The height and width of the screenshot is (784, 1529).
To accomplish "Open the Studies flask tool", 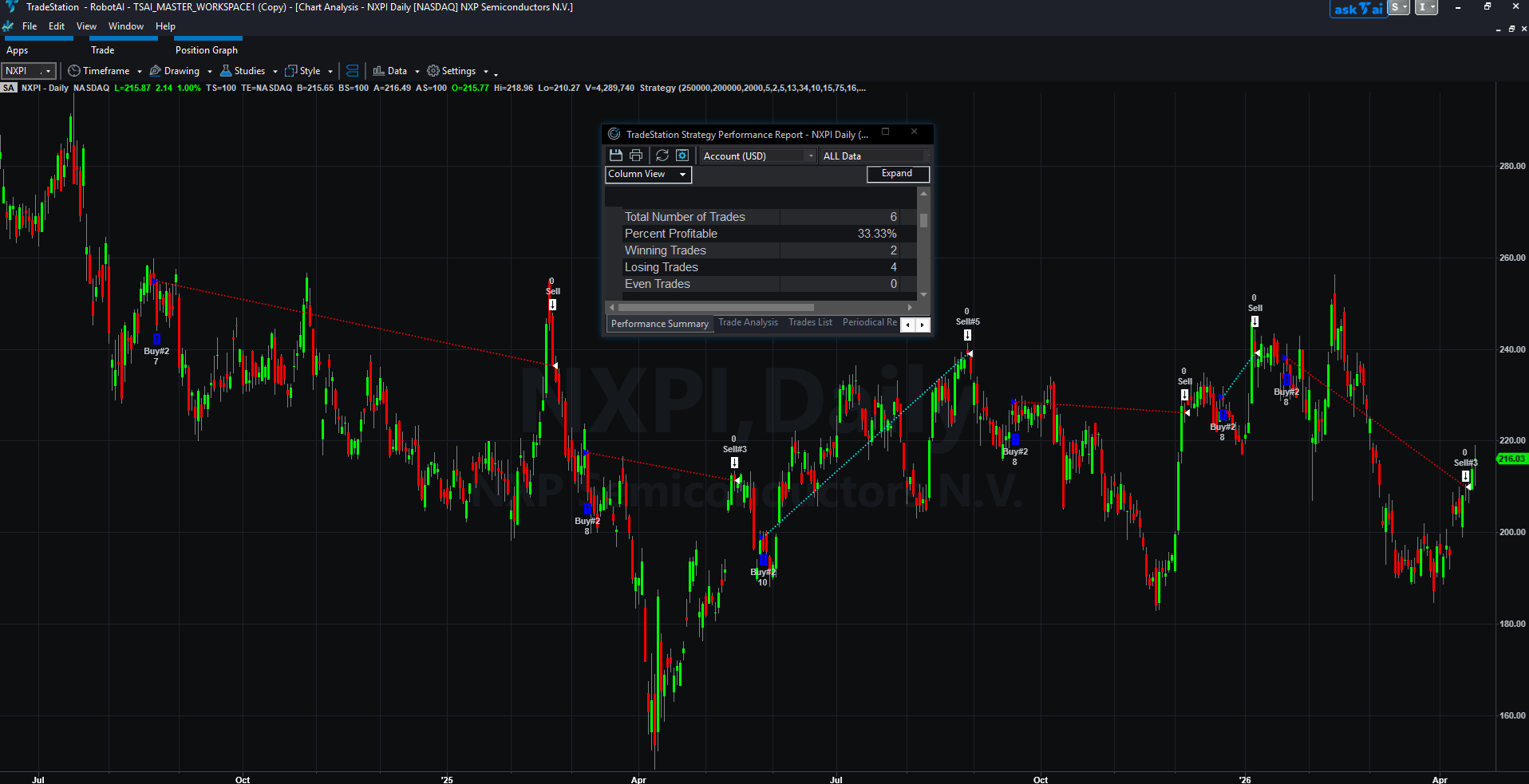I will [243, 71].
